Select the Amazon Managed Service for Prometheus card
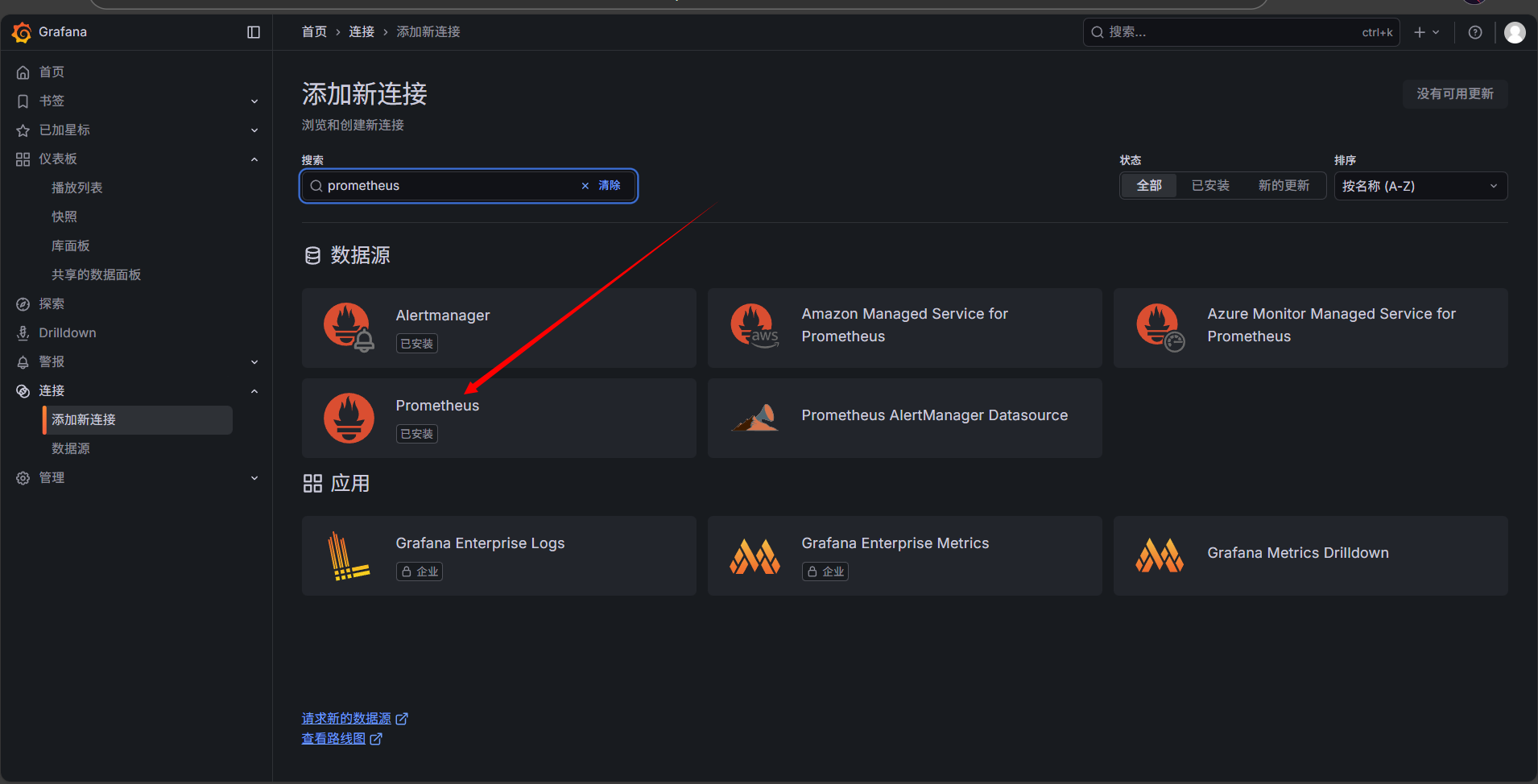The image size is (1538, 784). [x=904, y=328]
